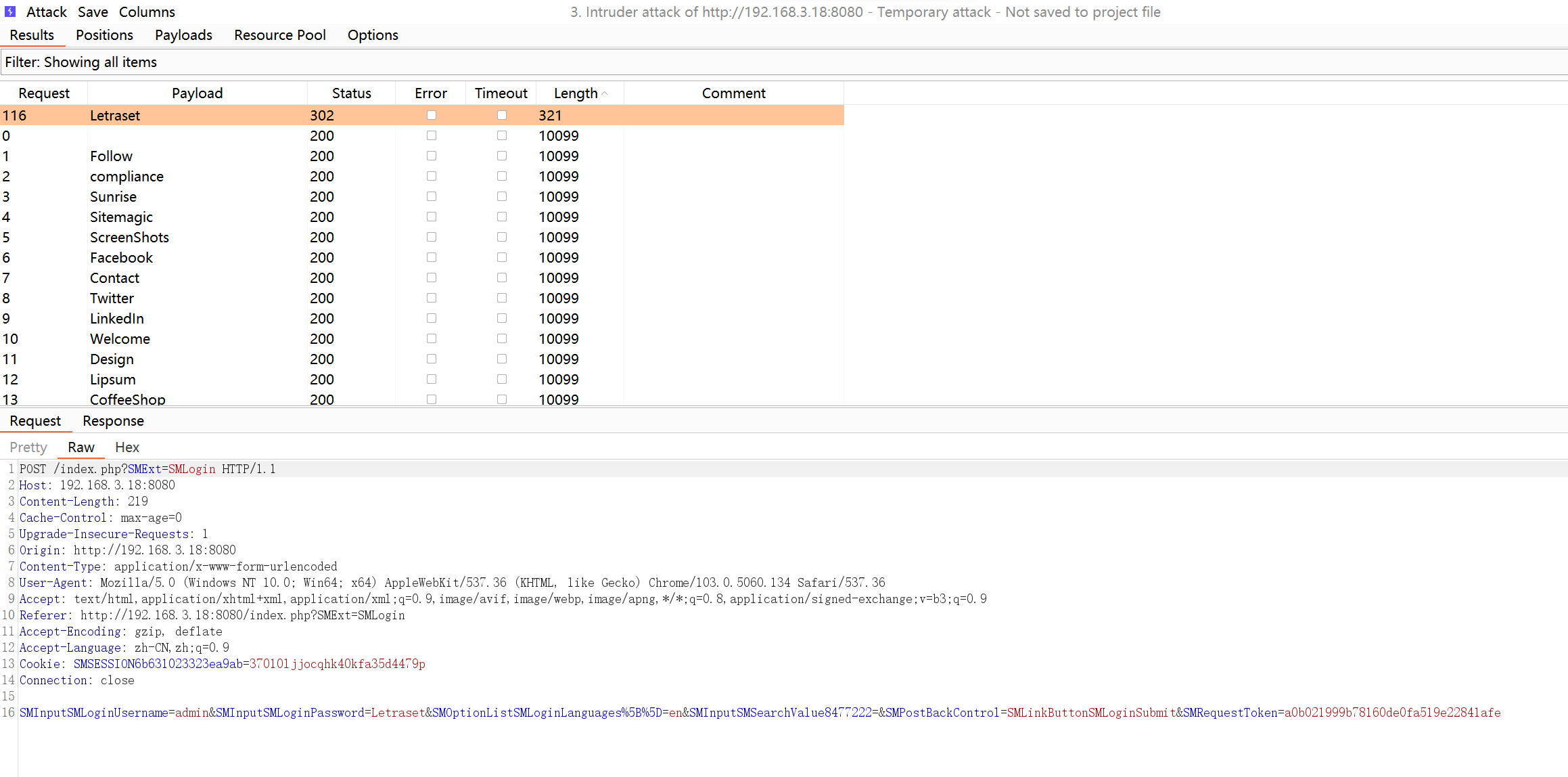The height and width of the screenshot is (777, 1568).
Task: Click the Filter: Showing all items bar
Action: pos(784,62)
